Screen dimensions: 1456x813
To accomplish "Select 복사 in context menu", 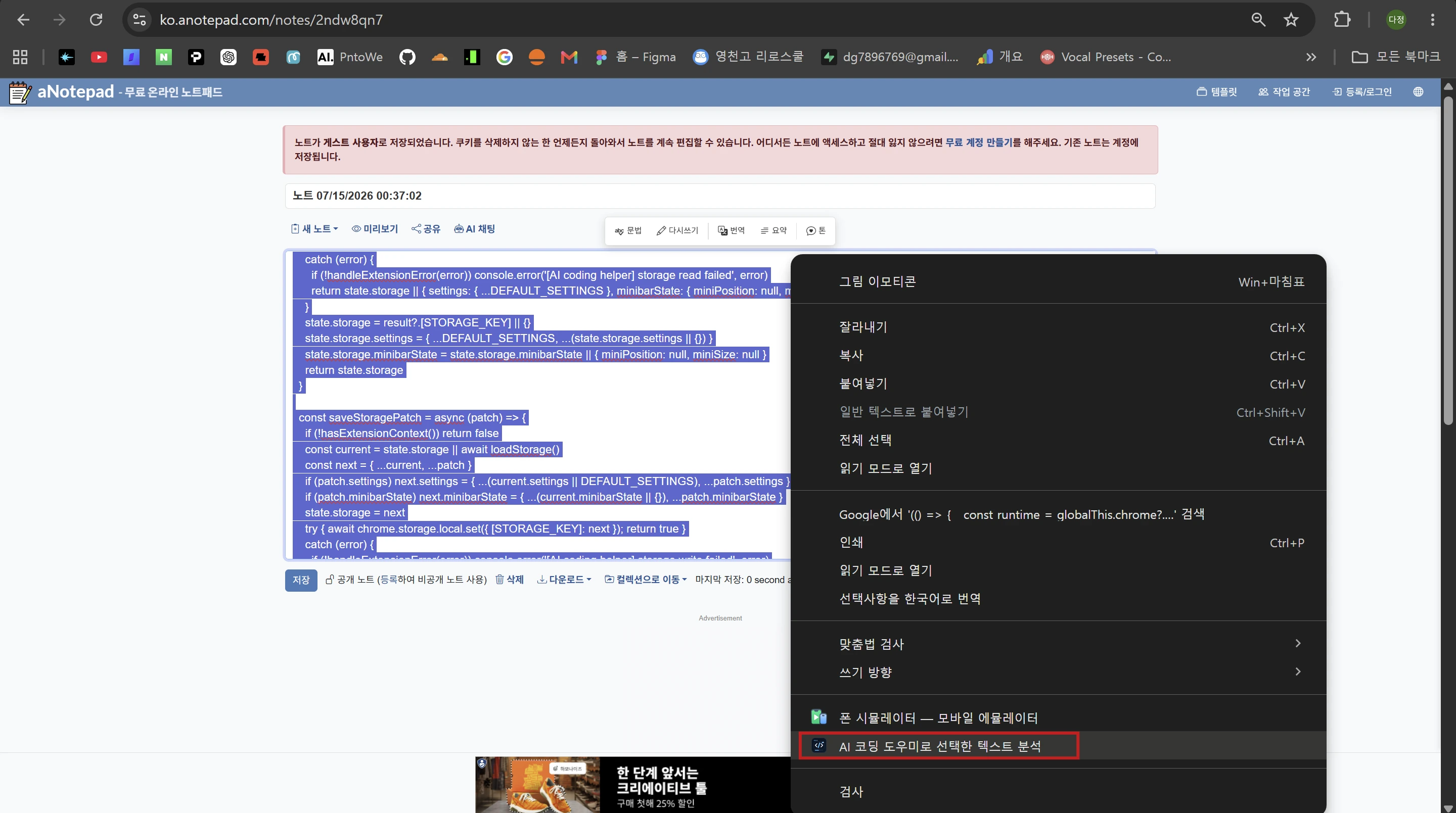I will click(x=1058, y=355).
